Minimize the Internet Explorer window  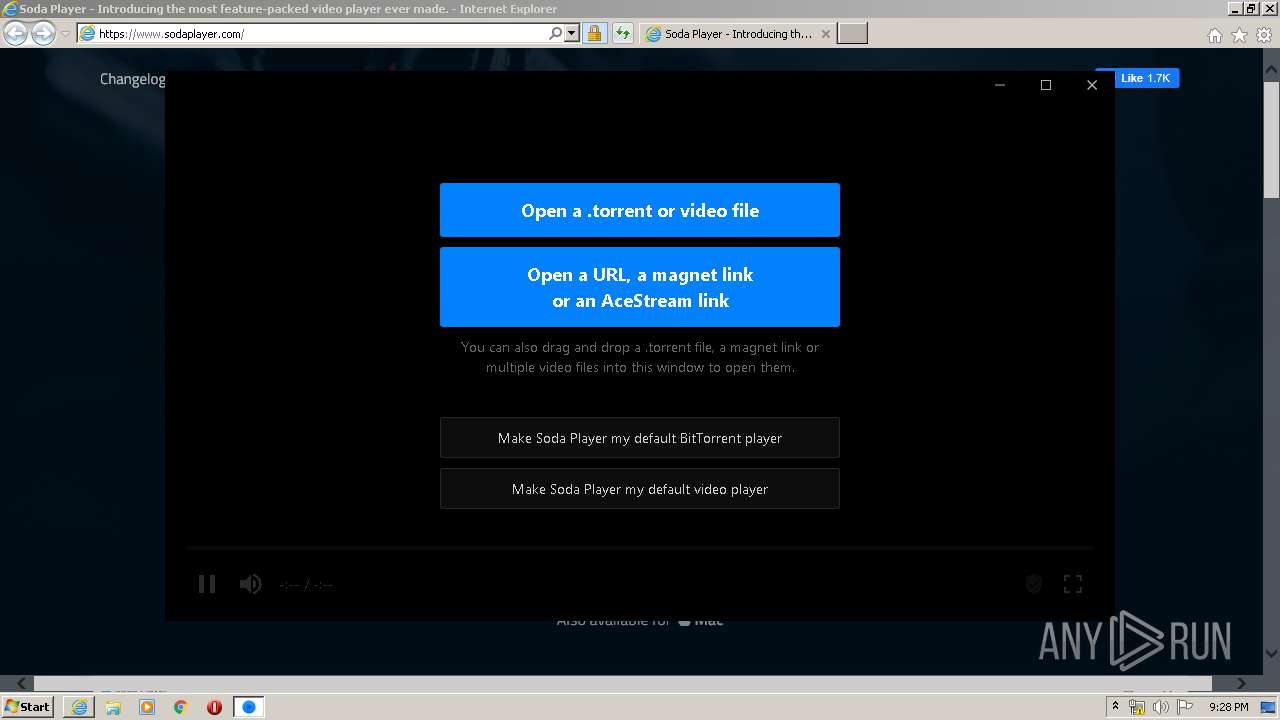[x=1234, y=8]
